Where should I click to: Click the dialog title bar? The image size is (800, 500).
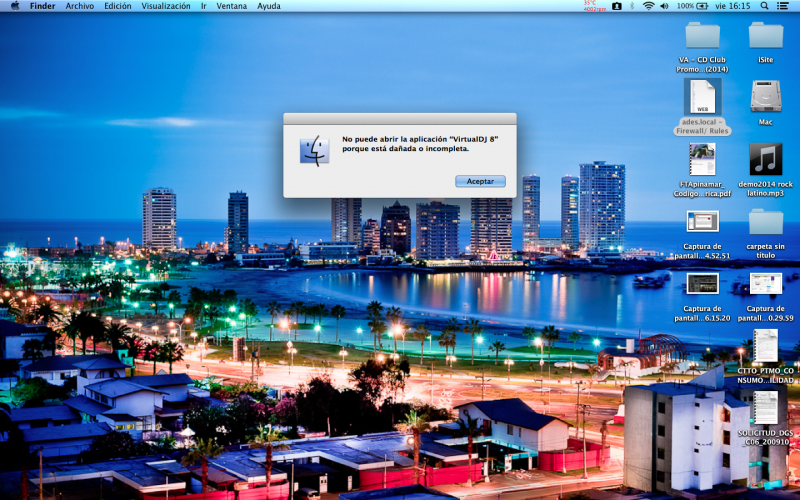pyautogui.click(x=400, y=119)
